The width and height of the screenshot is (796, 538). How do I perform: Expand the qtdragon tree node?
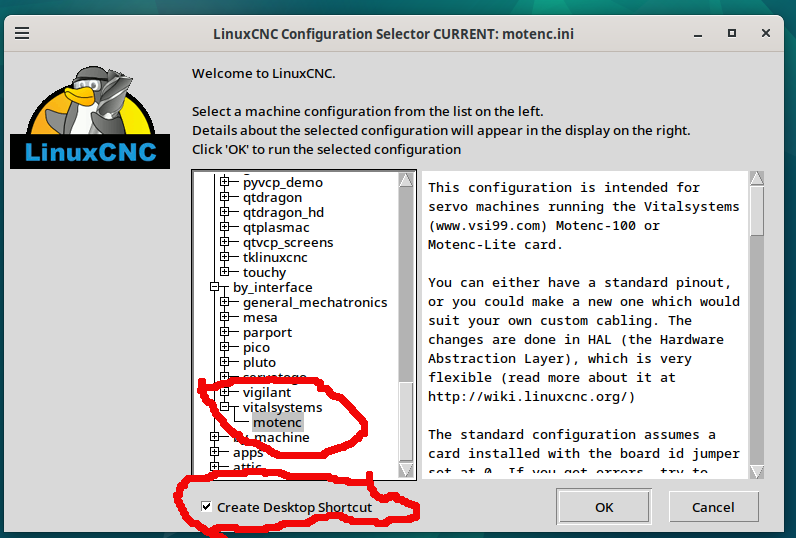click(225, 196)
